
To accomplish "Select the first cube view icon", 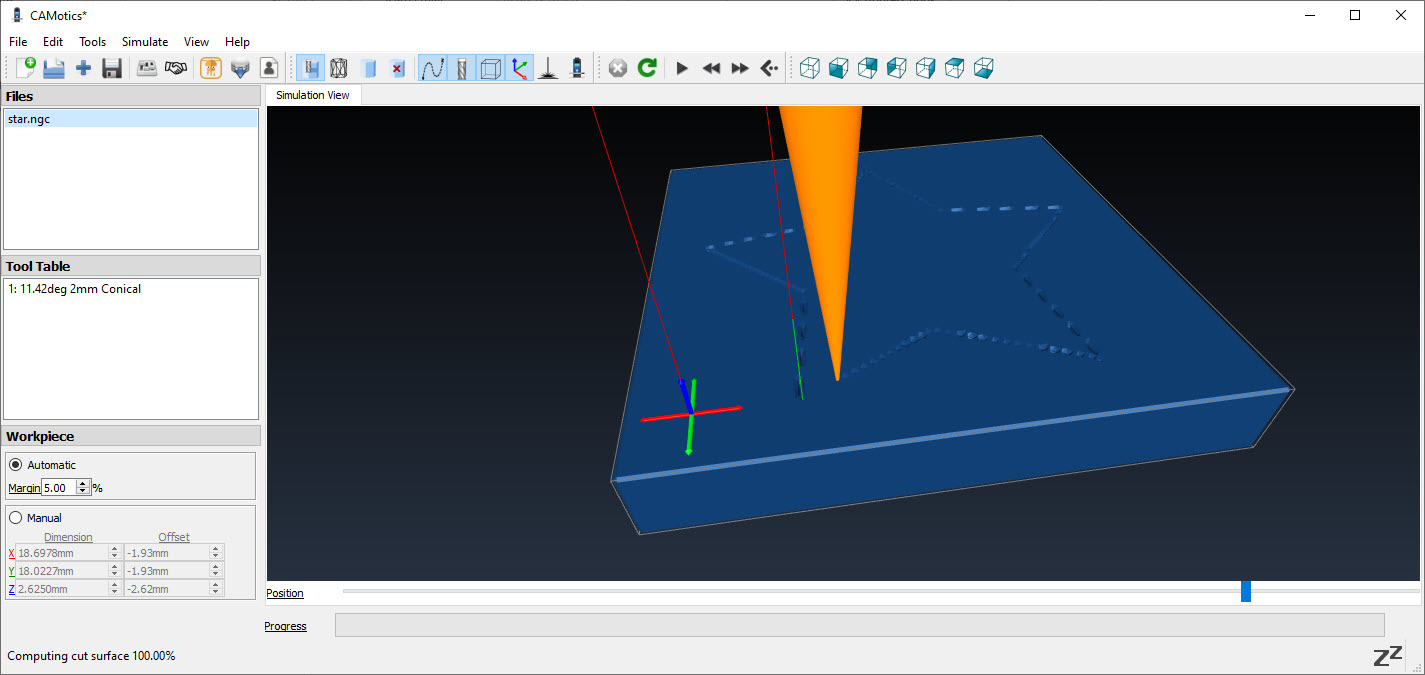I will coord(810,68).
